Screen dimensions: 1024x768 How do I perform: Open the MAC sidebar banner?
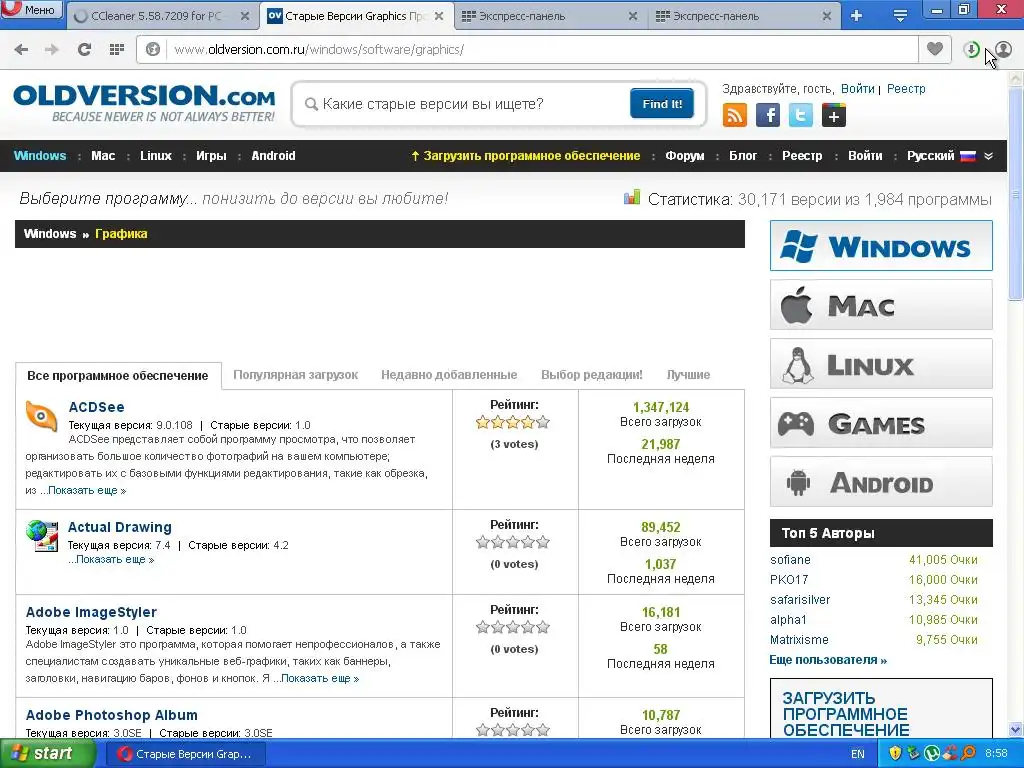(x=881, y=305)
